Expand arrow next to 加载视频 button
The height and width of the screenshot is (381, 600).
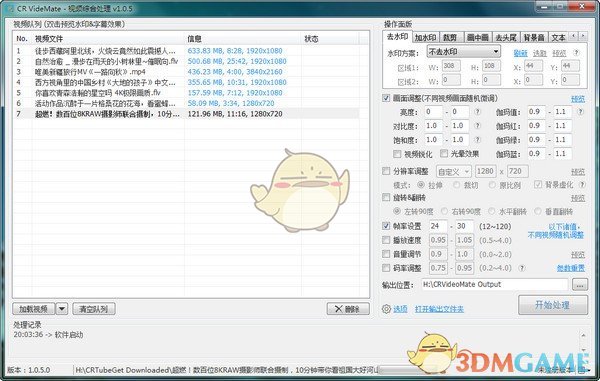pyautogui.click(x=62, y=309)
